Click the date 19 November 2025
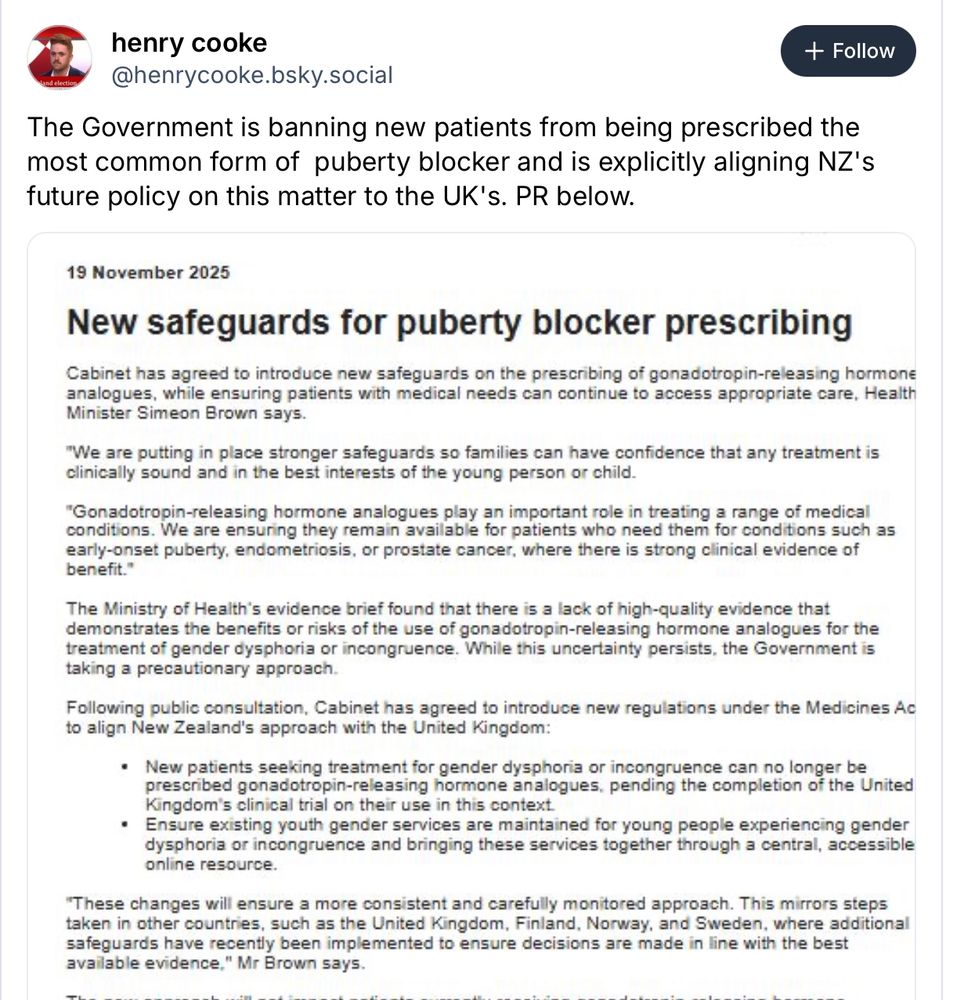The width and height of the screenshot is (964, 1000). tap(146, 272)
